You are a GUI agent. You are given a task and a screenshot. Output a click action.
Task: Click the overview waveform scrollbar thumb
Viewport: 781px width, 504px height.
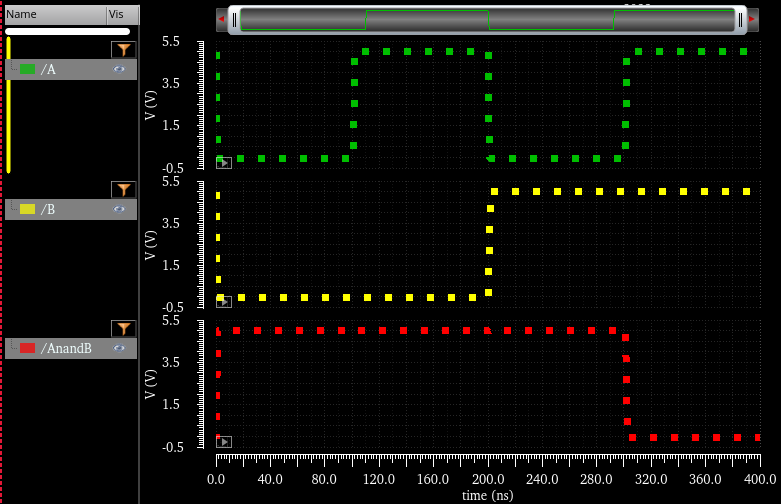pyautogui.click(x=488, y=20)
